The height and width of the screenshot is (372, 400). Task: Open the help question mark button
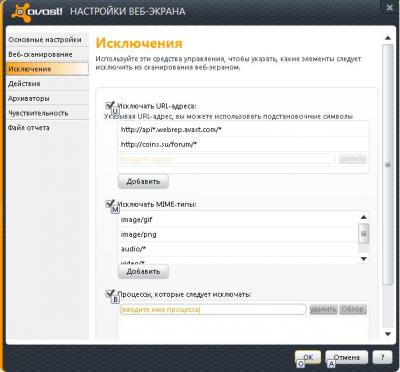click(382, 357)
